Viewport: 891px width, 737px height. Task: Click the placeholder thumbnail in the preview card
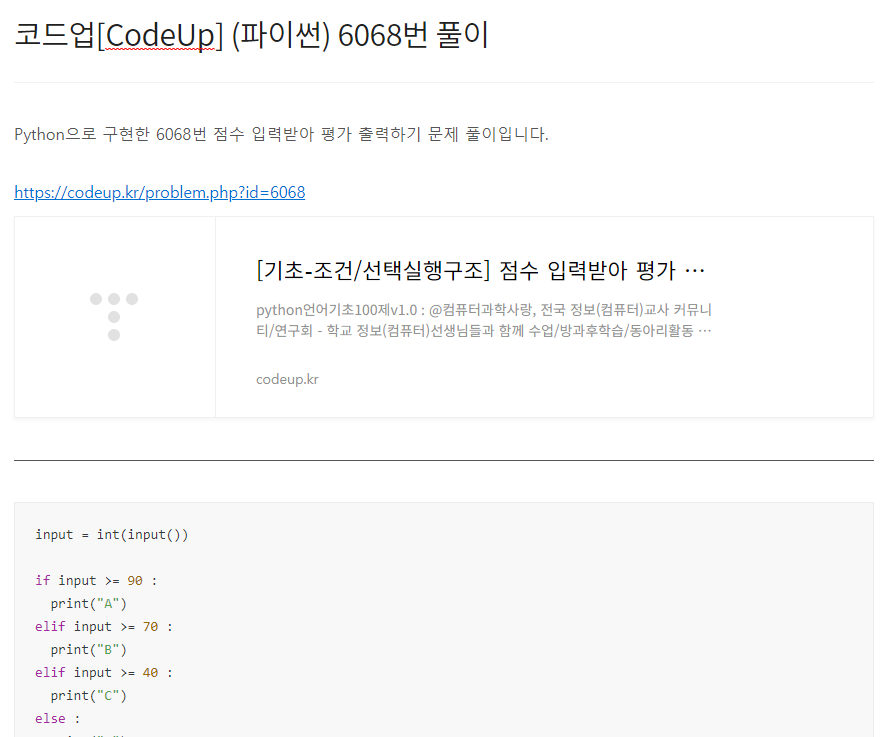point(115,317)
